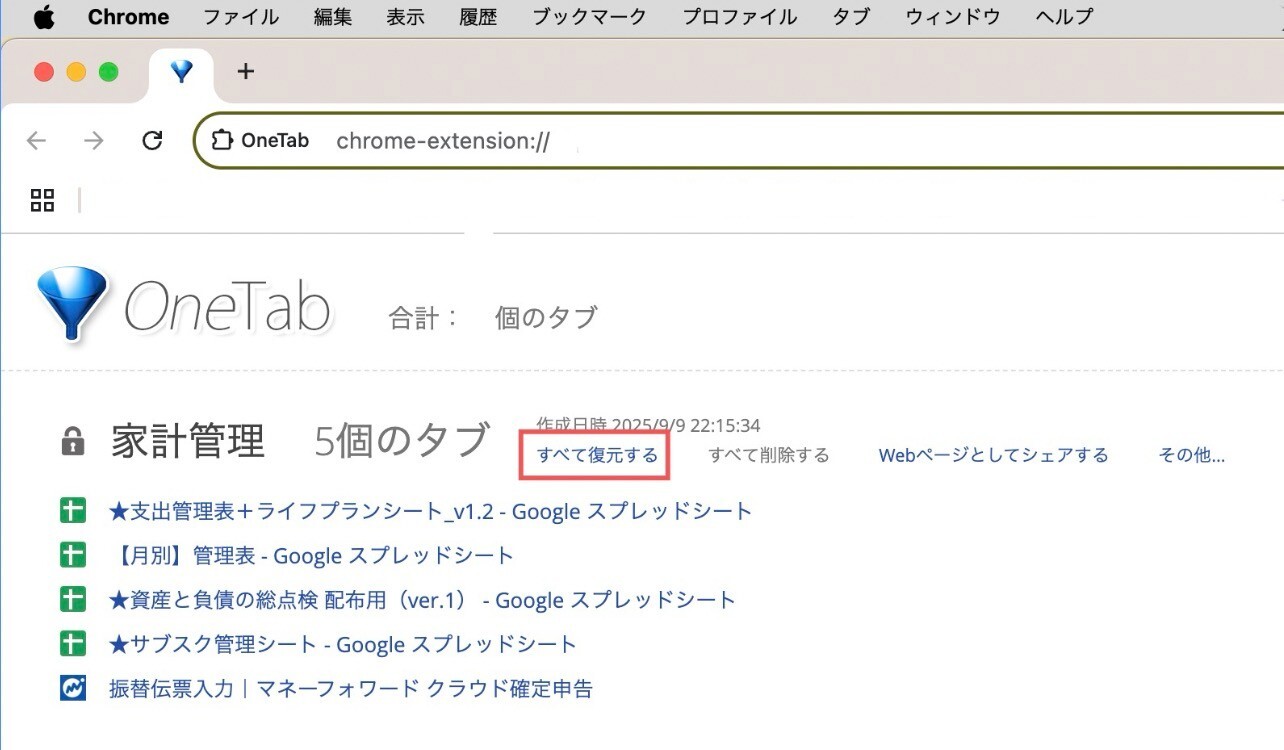Click the 作成日時 2025/9/9 timestamp
Image resolution: width=1284 pixels, height=750 pixels.
[x=648, y=425]
